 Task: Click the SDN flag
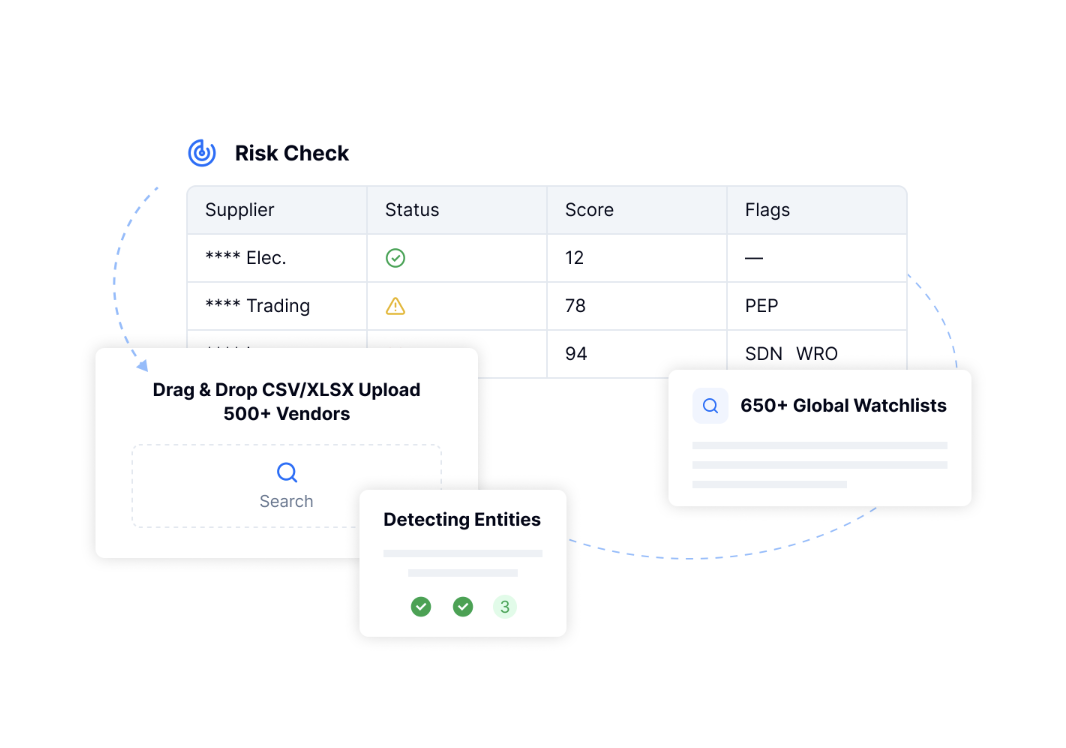tap(764, 354)
